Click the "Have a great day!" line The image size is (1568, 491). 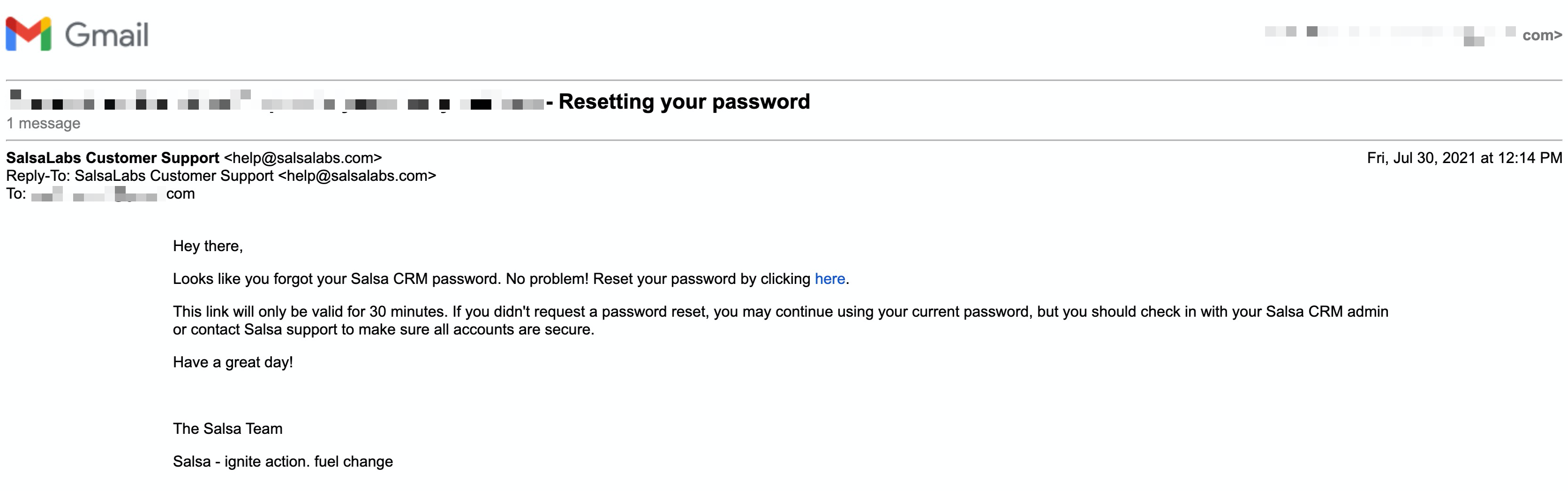click(x=233, y=363)
